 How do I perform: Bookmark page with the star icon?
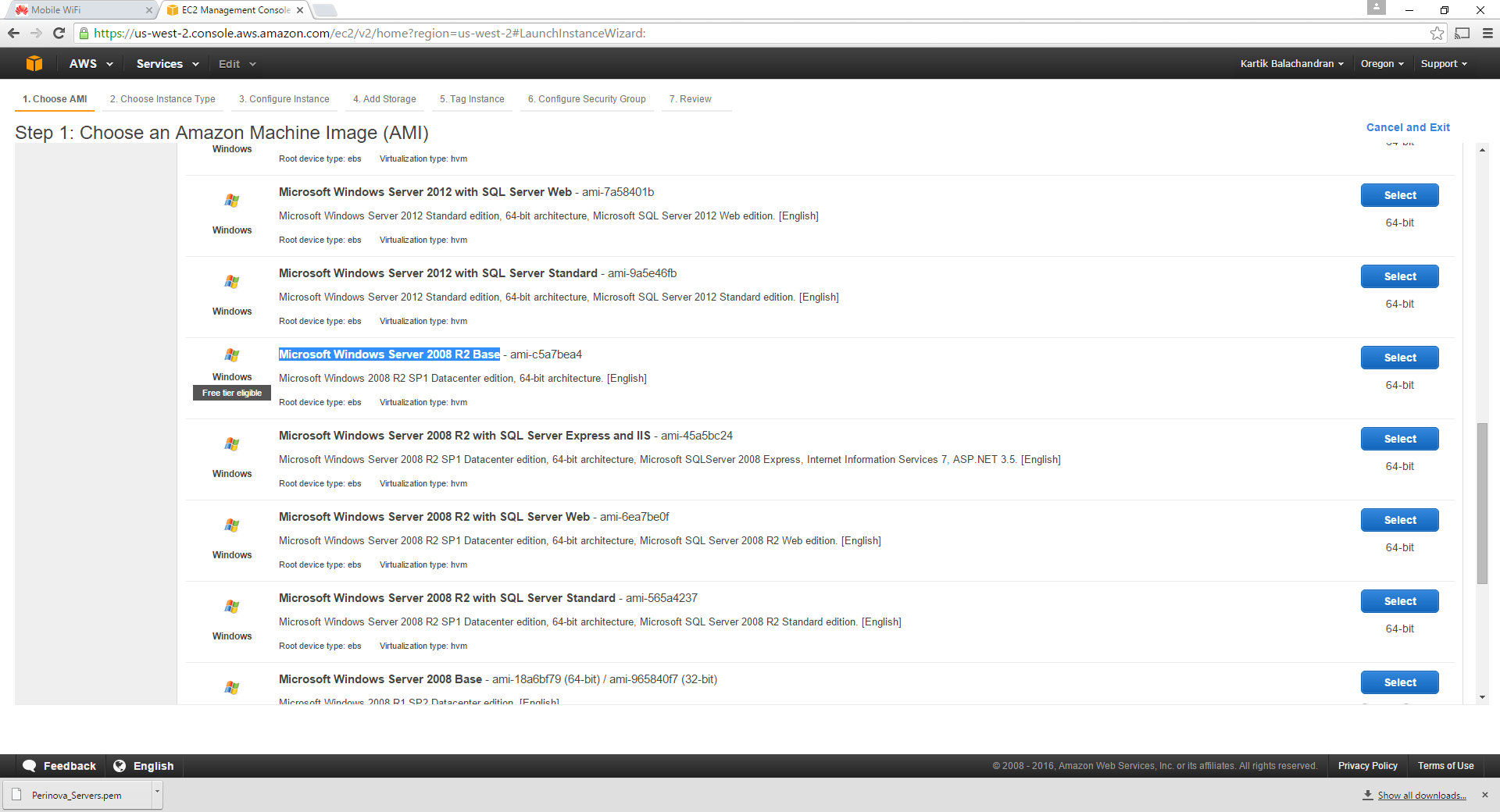[x=1437, y=33]
